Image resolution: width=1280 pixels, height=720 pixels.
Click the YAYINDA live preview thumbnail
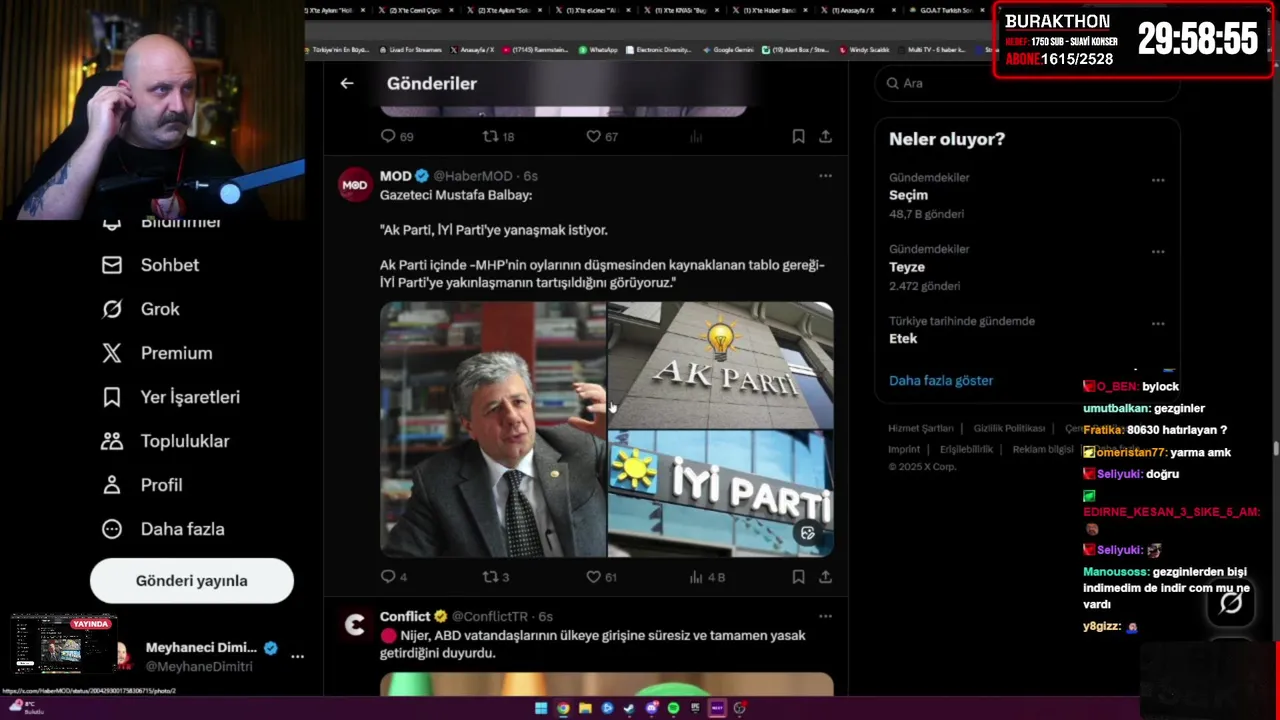tap(63, 645)
